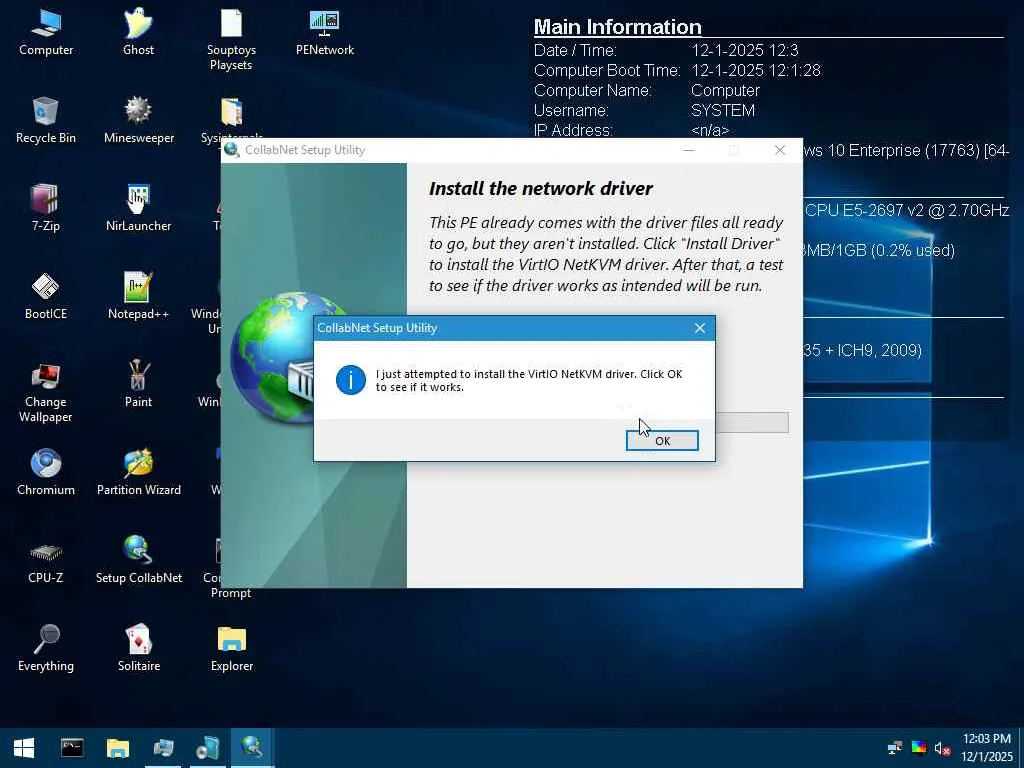
Task: Click the Install the network driver heading
Action: [541, 189]
